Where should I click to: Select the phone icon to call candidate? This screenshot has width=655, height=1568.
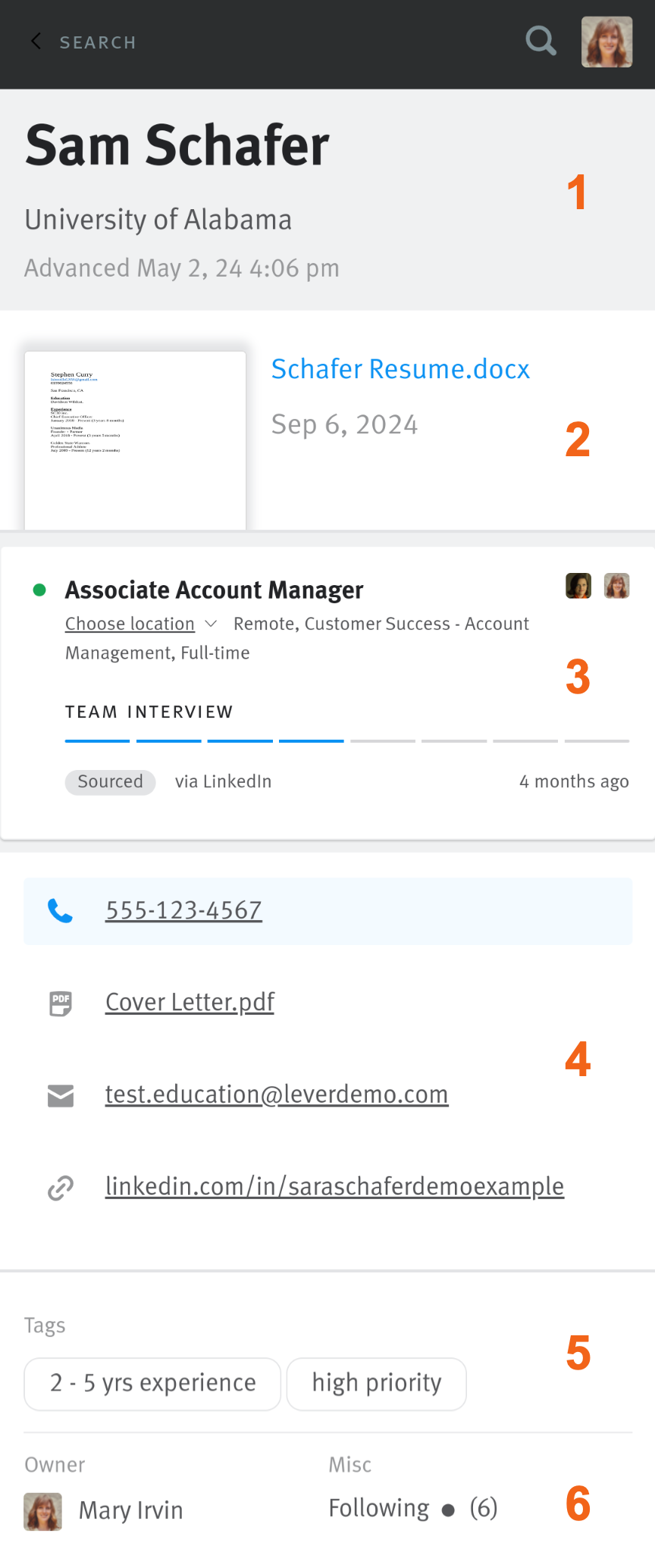pos(61,911)
